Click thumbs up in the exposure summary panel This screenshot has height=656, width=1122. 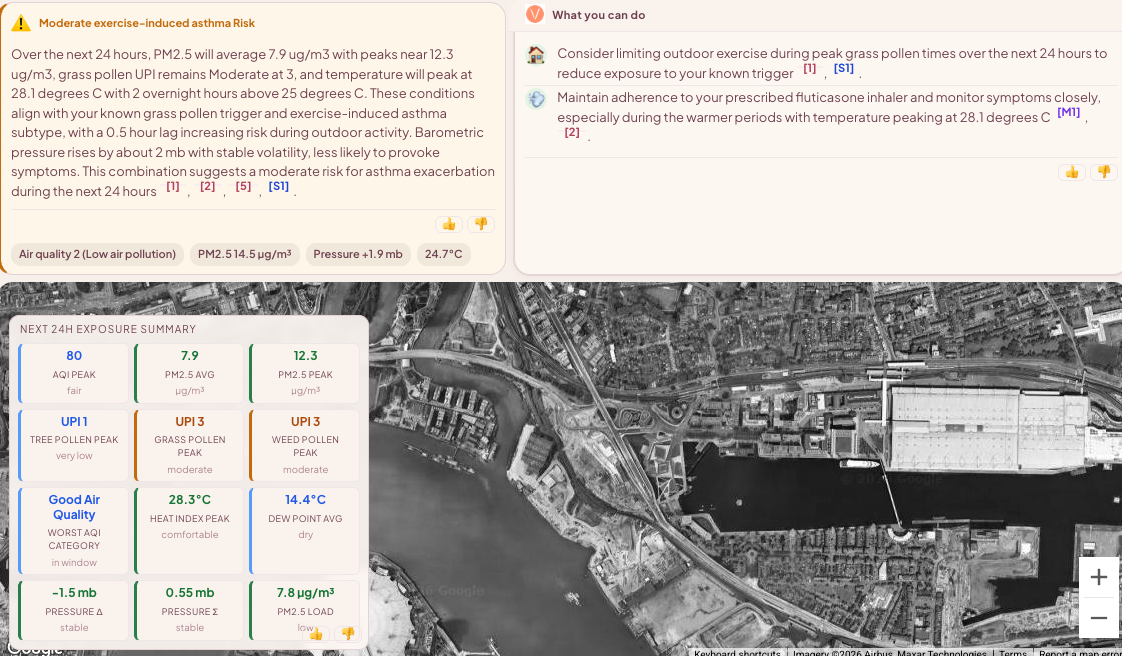coord(316,634)
